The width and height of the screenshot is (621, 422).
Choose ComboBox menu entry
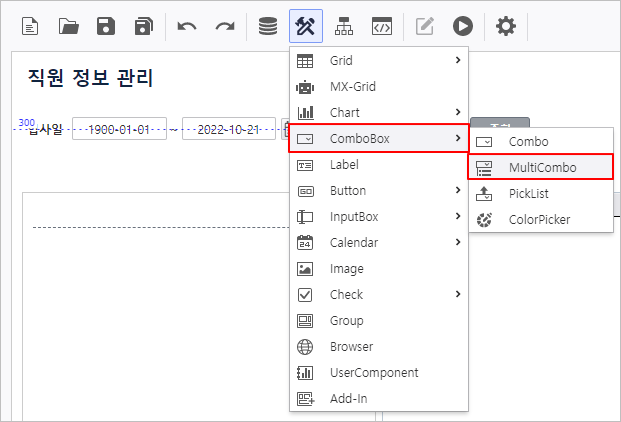[379, 139]
